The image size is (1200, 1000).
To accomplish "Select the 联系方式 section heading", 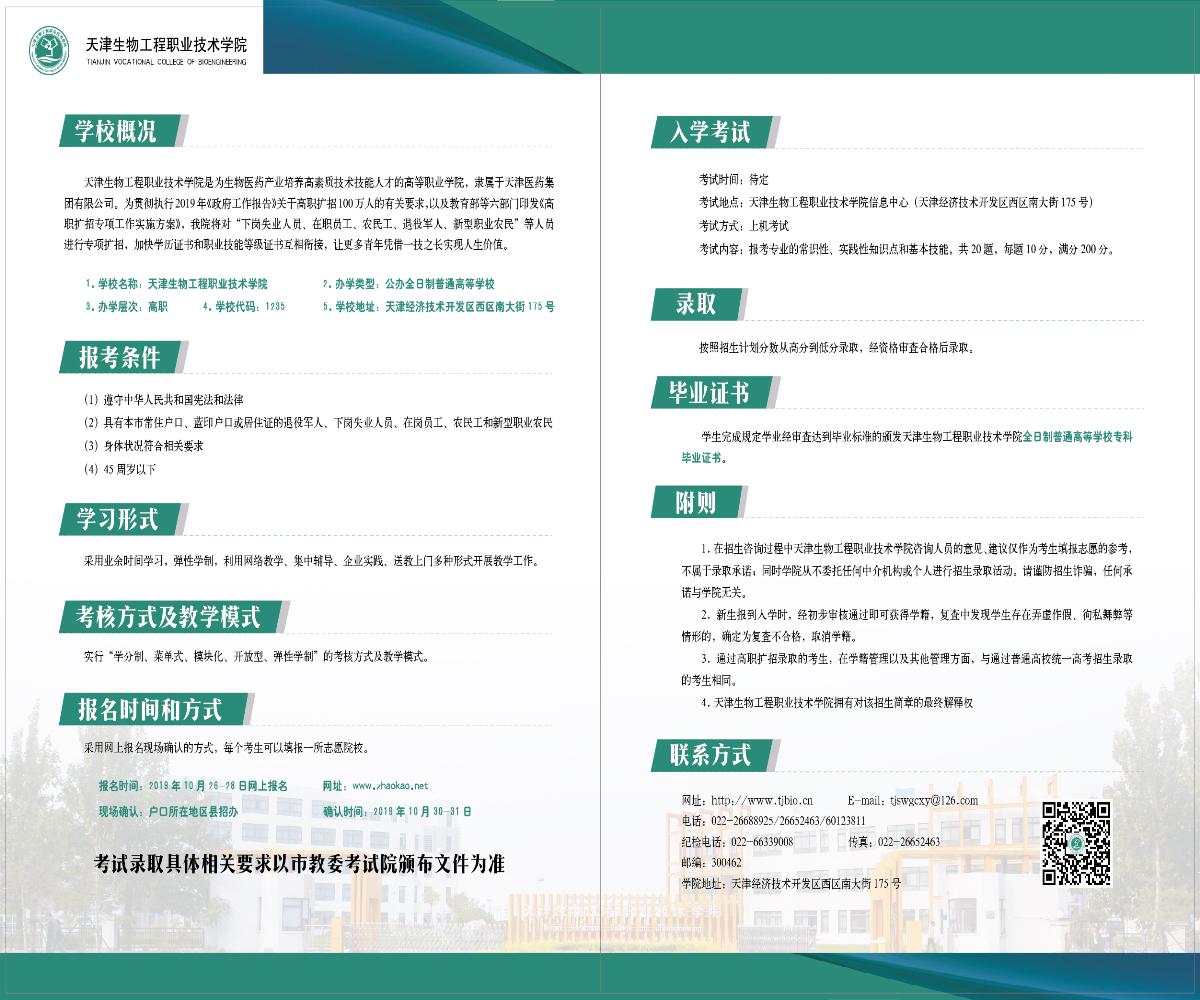I will pyautogui.click(x=710, y=755).
